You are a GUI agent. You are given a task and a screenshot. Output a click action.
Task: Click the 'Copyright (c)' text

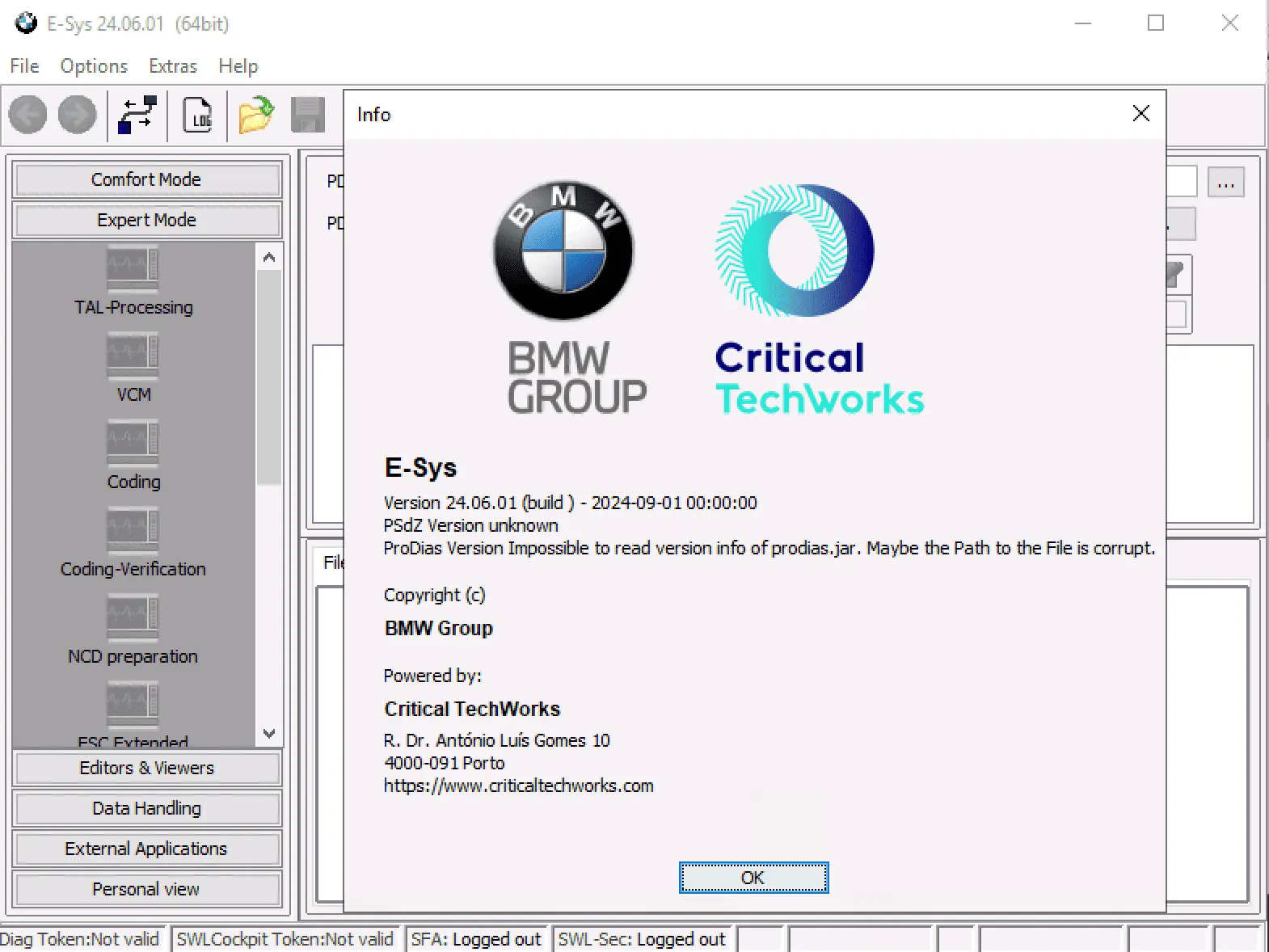click(x=435, y=595)
